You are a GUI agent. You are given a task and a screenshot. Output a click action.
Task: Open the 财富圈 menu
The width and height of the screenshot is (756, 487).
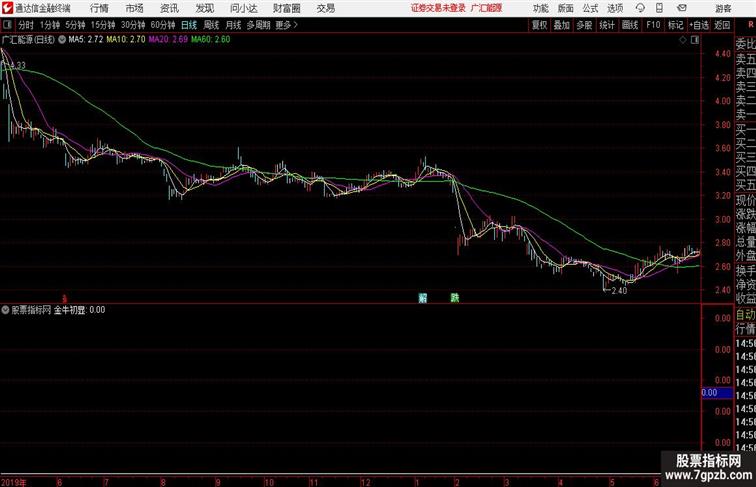(x=286, y=8)
